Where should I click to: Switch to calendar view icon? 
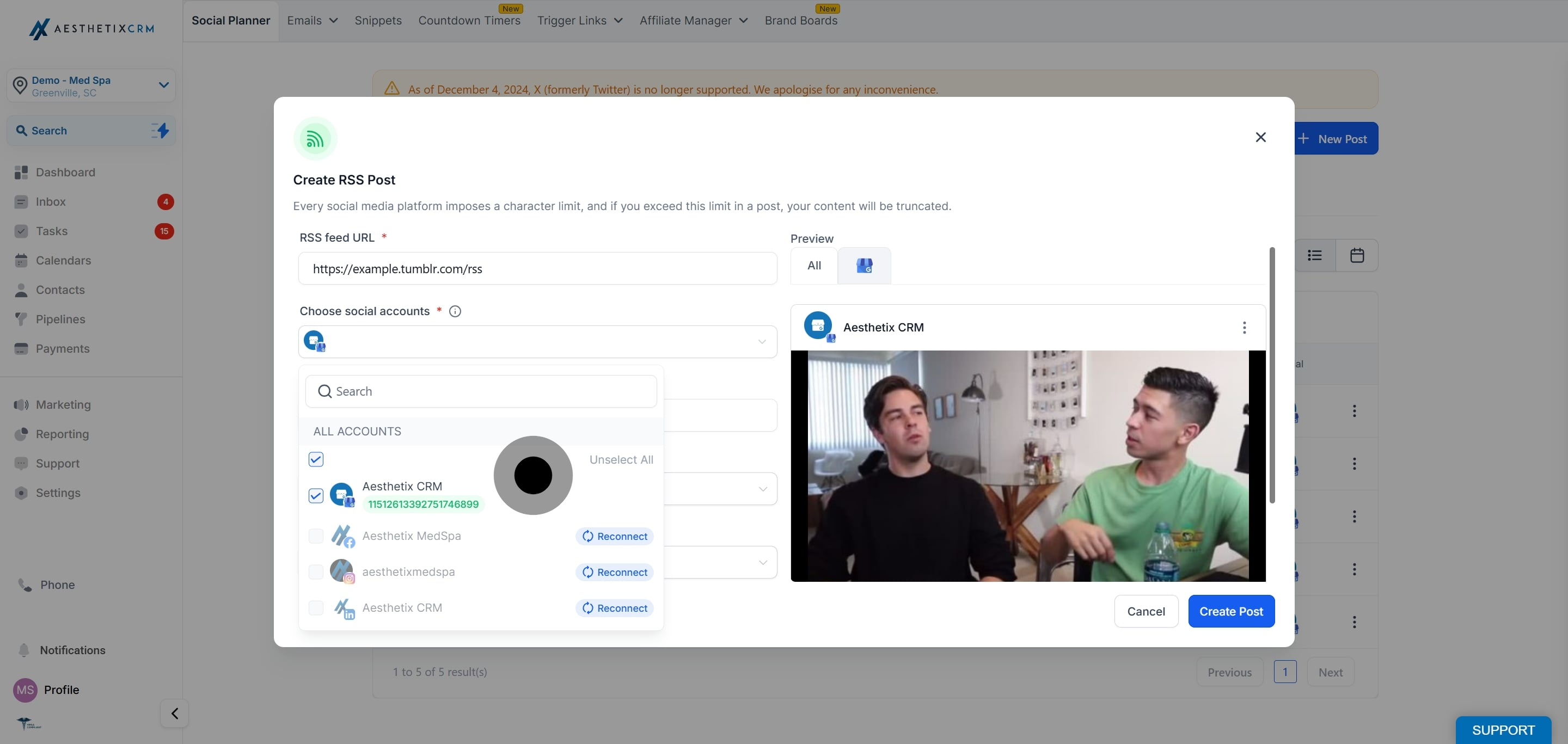(x=1357, y=255)
